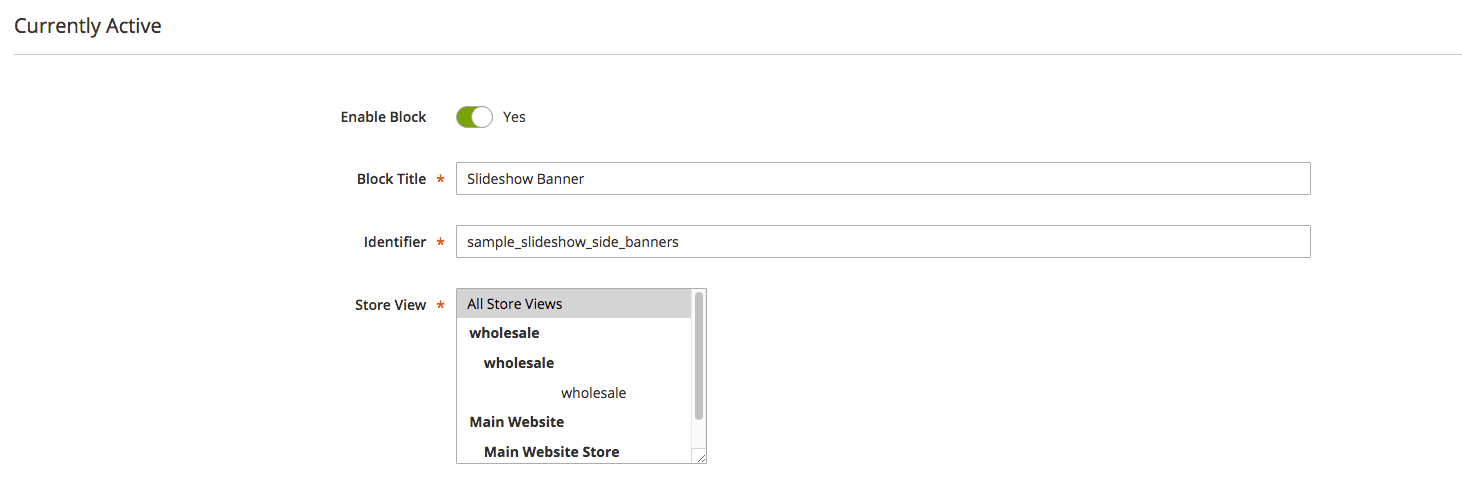
Task: Click the Store View list resize handle
Action: pyautogui.click(x=700, y=457)
